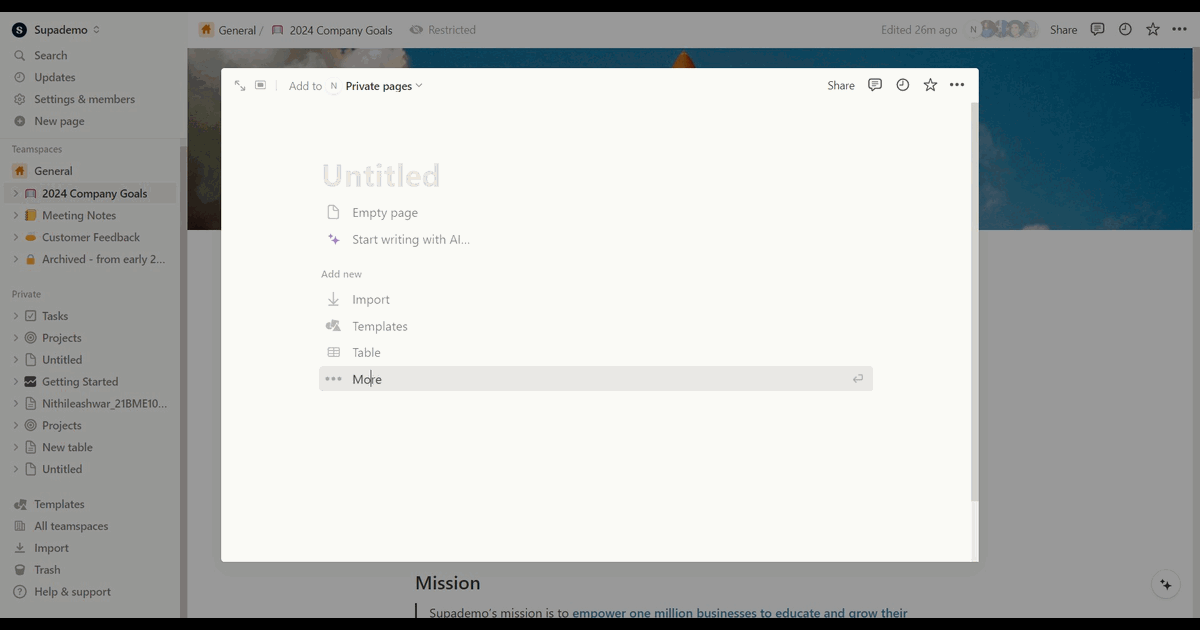
Task: Click the modal Share button
Action: tap(841, 86)
